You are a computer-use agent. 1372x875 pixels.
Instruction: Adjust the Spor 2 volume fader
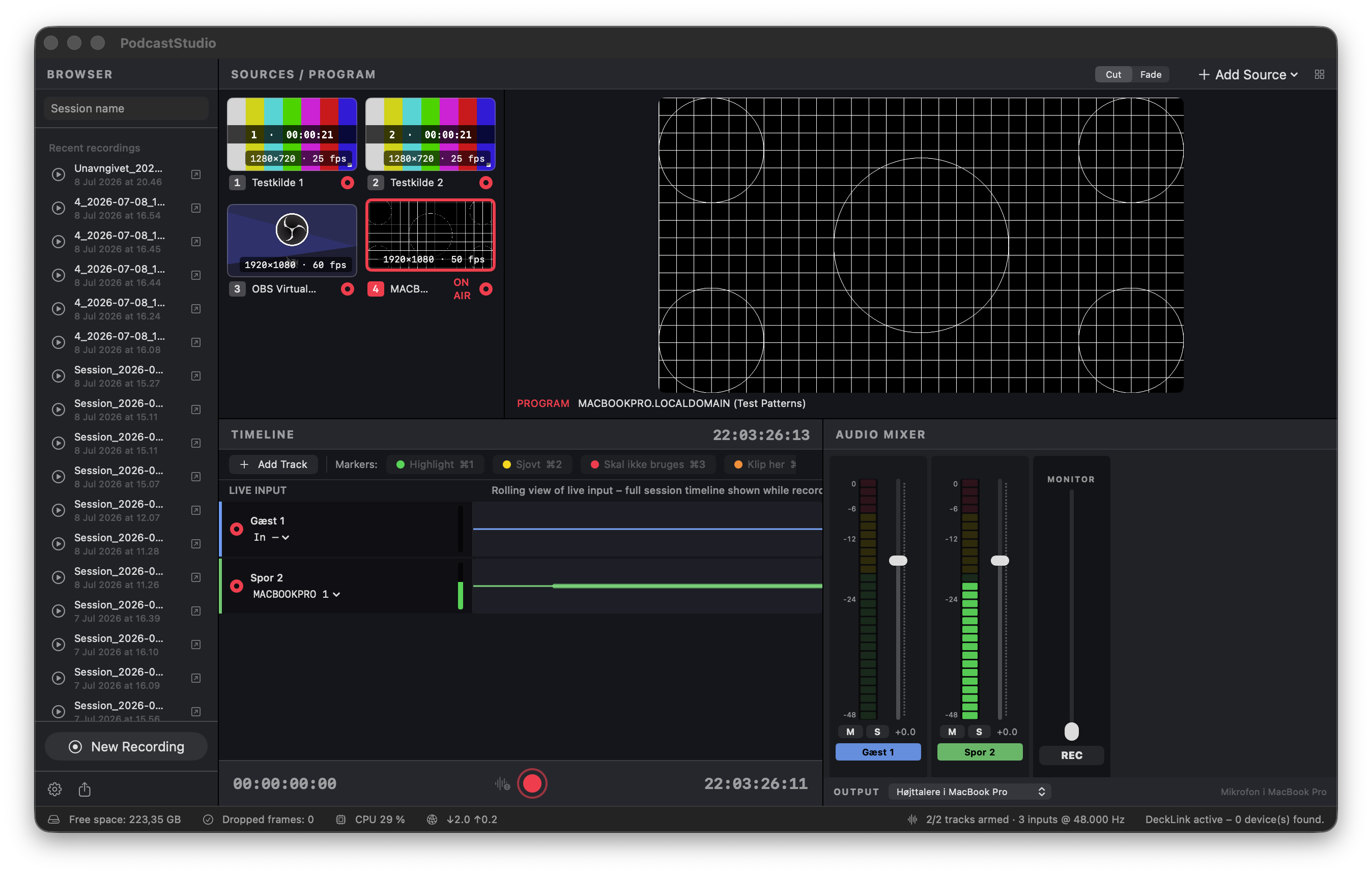999,561
